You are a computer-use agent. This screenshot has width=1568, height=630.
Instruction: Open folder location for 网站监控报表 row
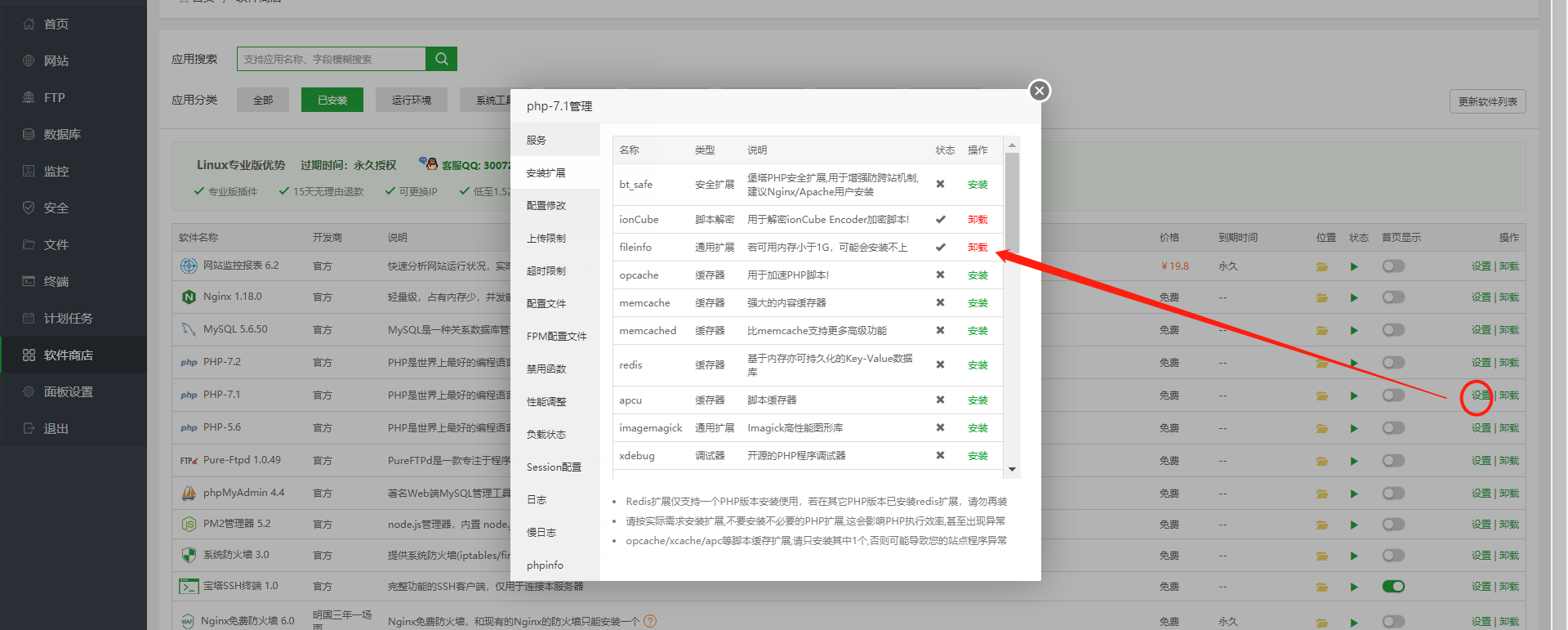click(1321, 266)
